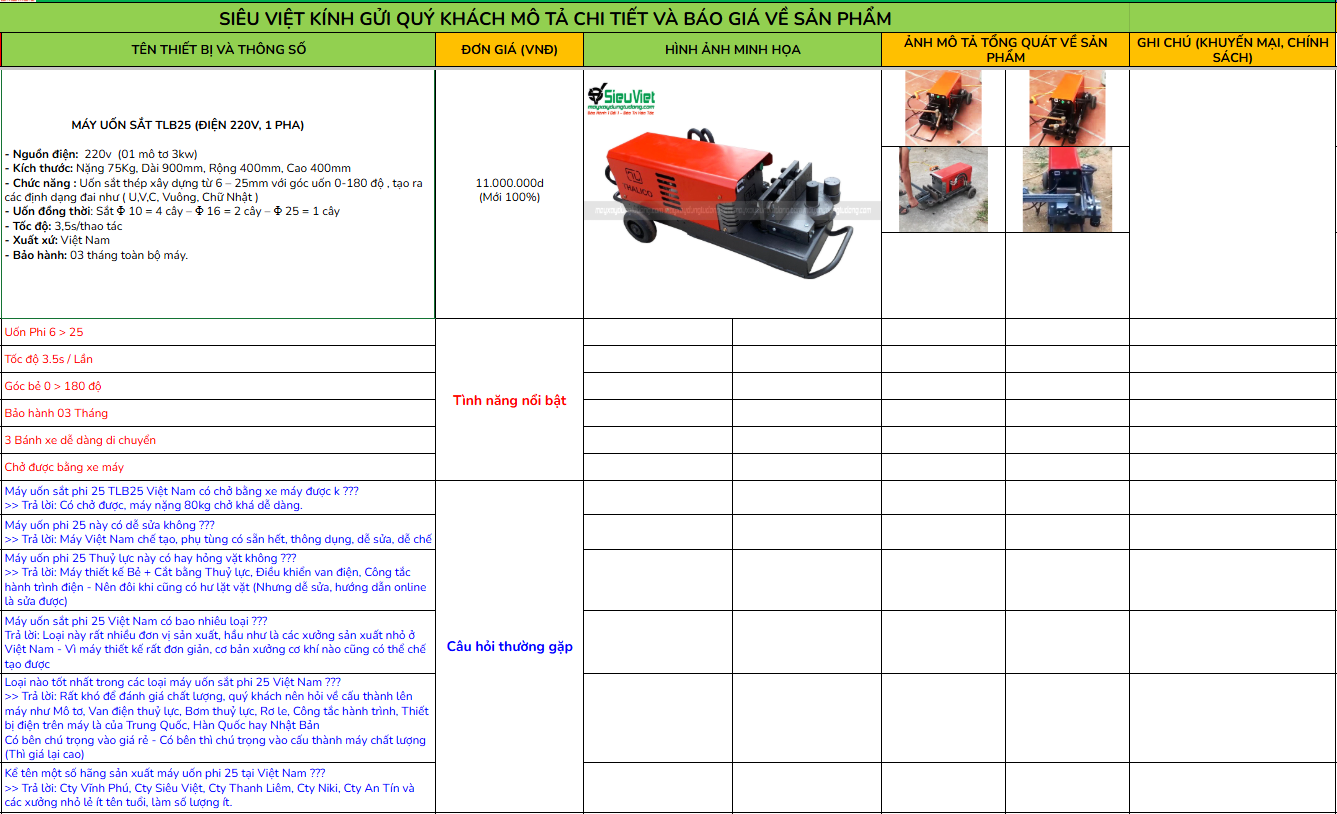Click the Tính năng nổi bật merged cell
The height and width of the screenshot is (814, 1337).
tap(509, 400)
